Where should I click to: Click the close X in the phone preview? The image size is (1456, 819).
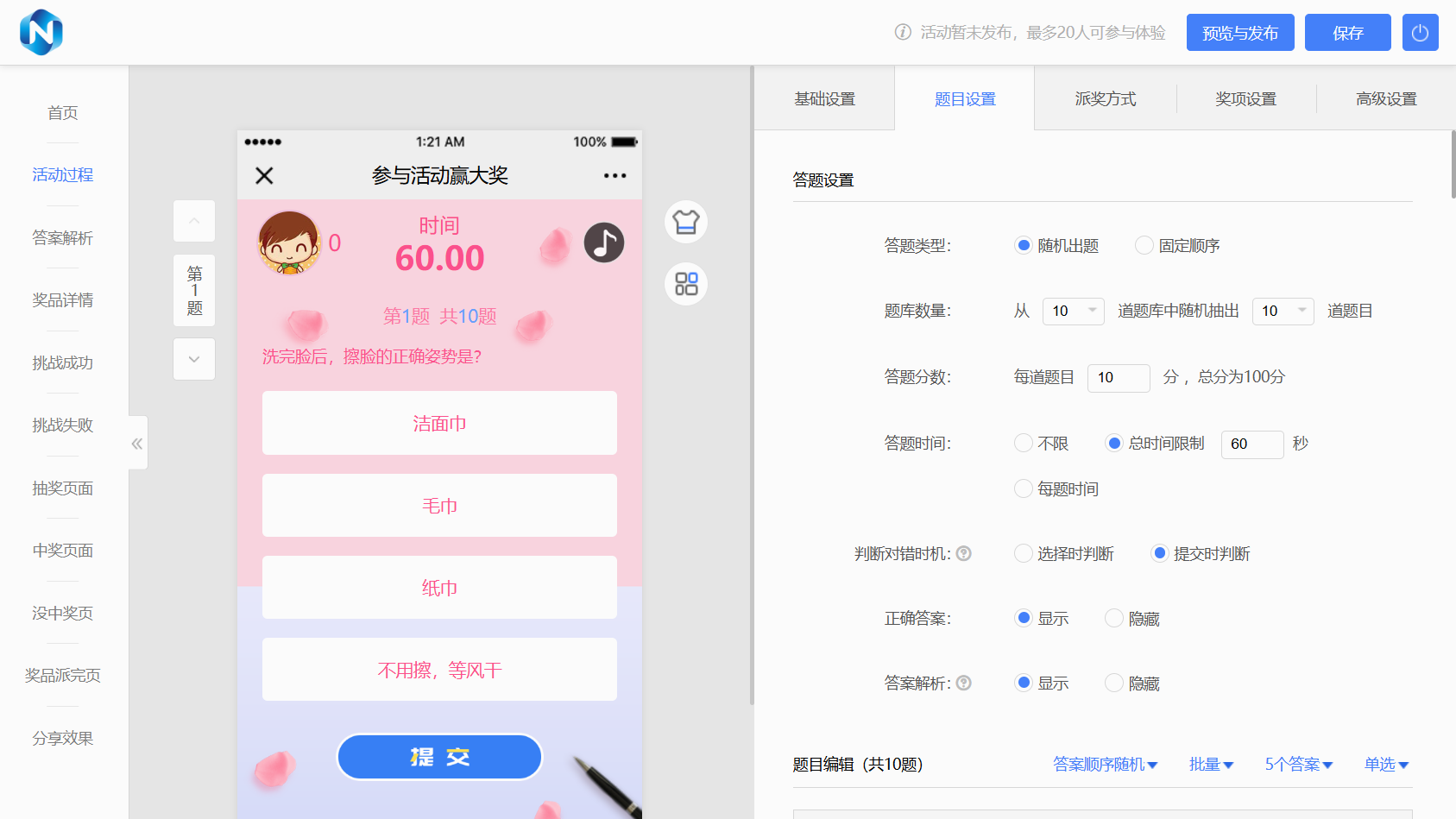click(x=264, y=175)
